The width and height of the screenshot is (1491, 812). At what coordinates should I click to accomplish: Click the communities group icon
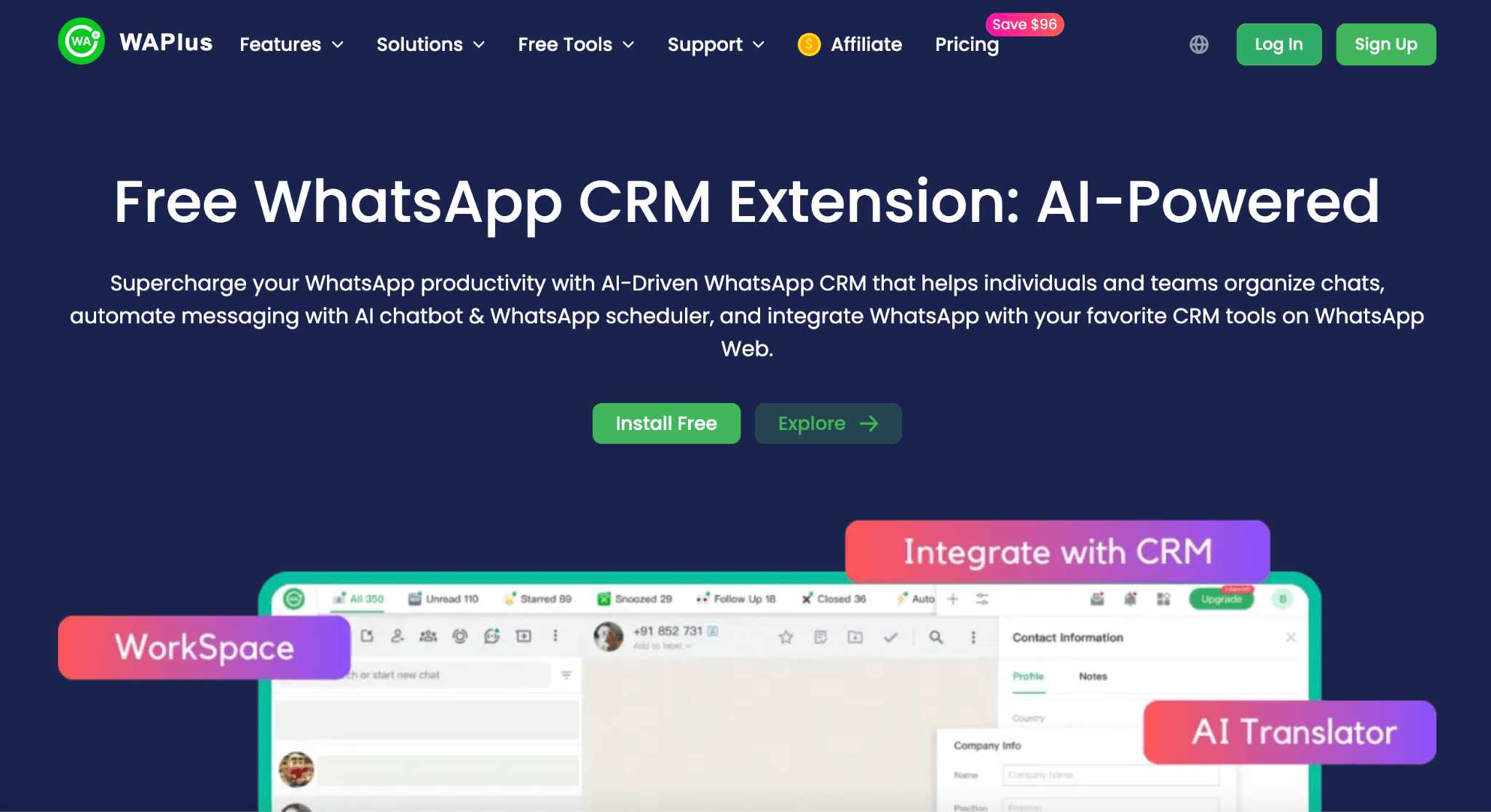(x=428, y=636)
